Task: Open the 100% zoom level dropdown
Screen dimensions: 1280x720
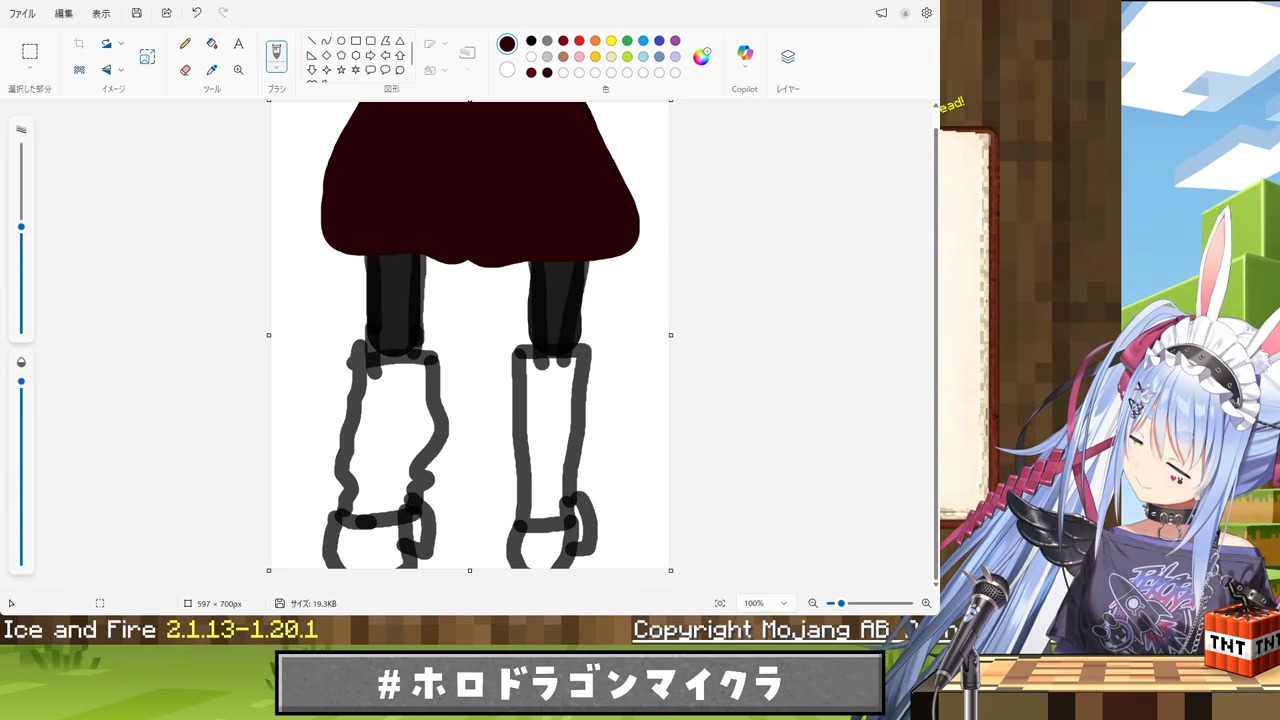Action: pos(766,603)
